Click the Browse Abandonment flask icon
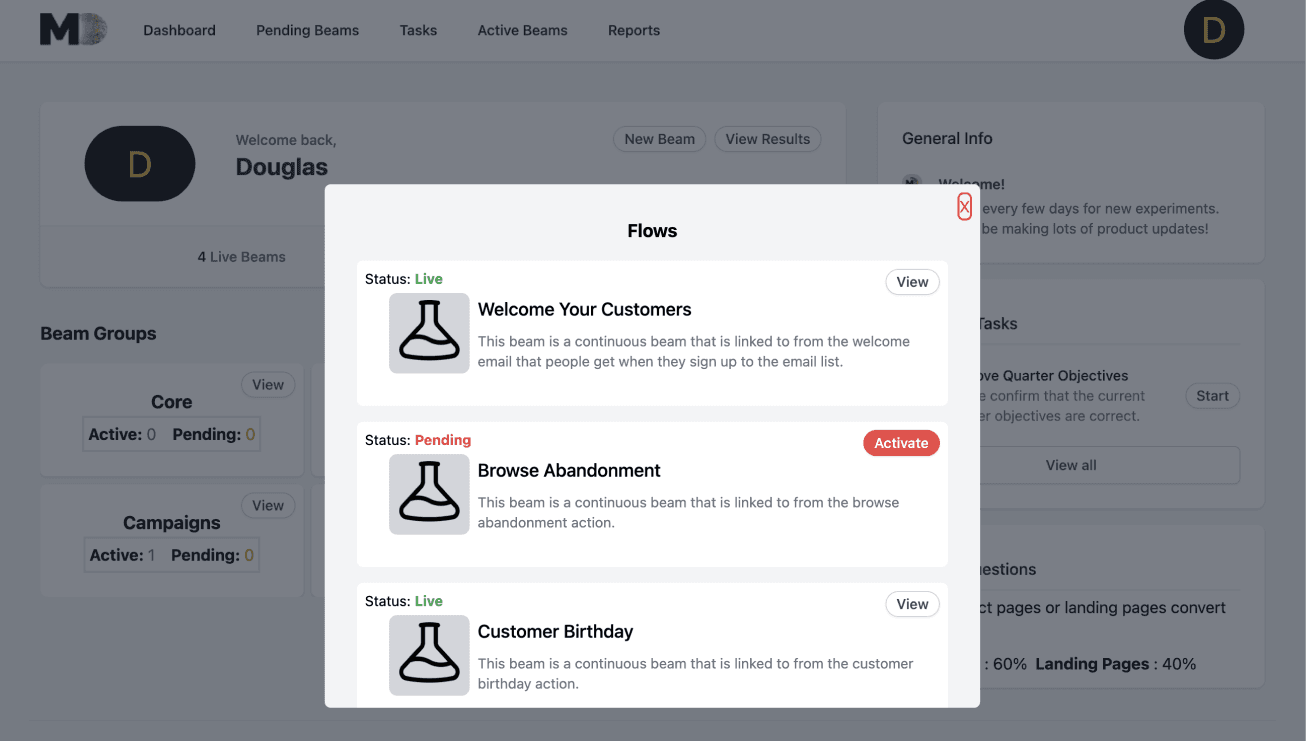 [x=429, y=494]
